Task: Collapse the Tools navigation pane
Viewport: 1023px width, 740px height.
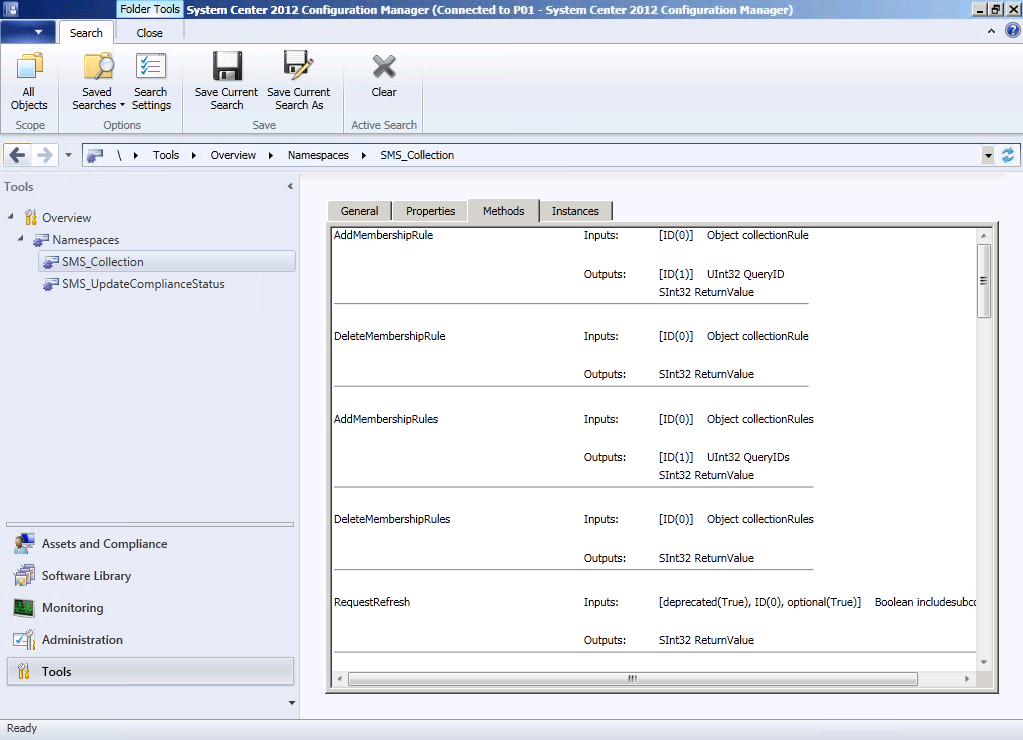Action: (x=290, y=187)
